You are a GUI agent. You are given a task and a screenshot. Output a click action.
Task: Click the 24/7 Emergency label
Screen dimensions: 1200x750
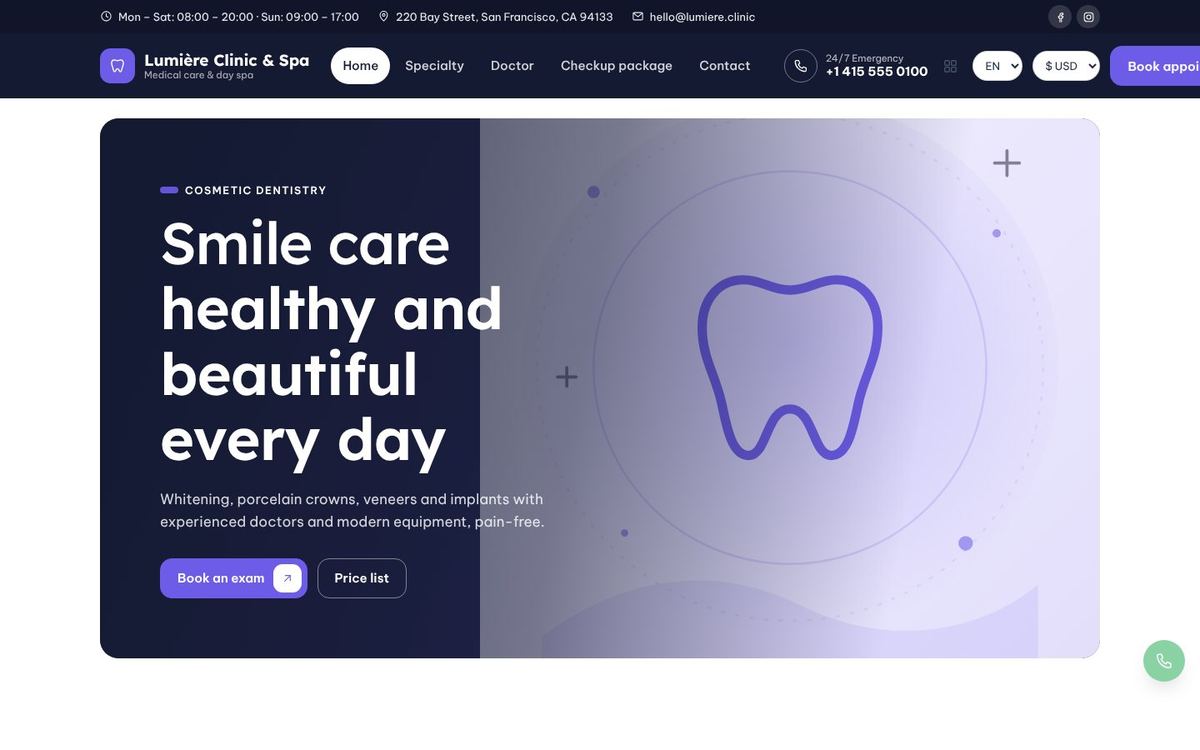(865, 58)
